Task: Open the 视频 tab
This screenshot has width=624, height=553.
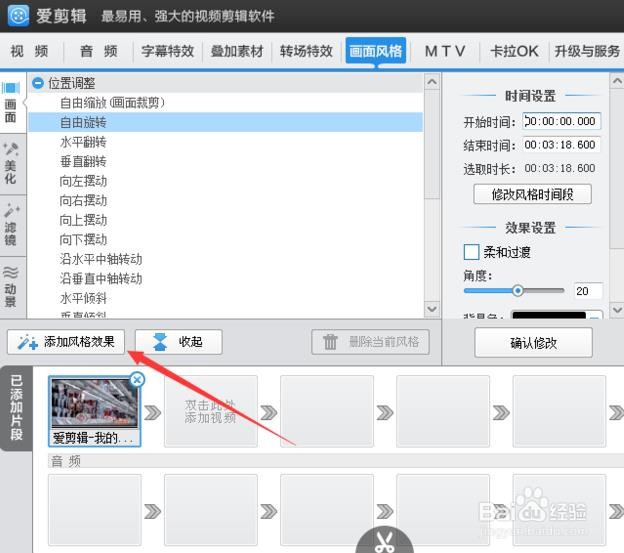Action: [30, 51]
